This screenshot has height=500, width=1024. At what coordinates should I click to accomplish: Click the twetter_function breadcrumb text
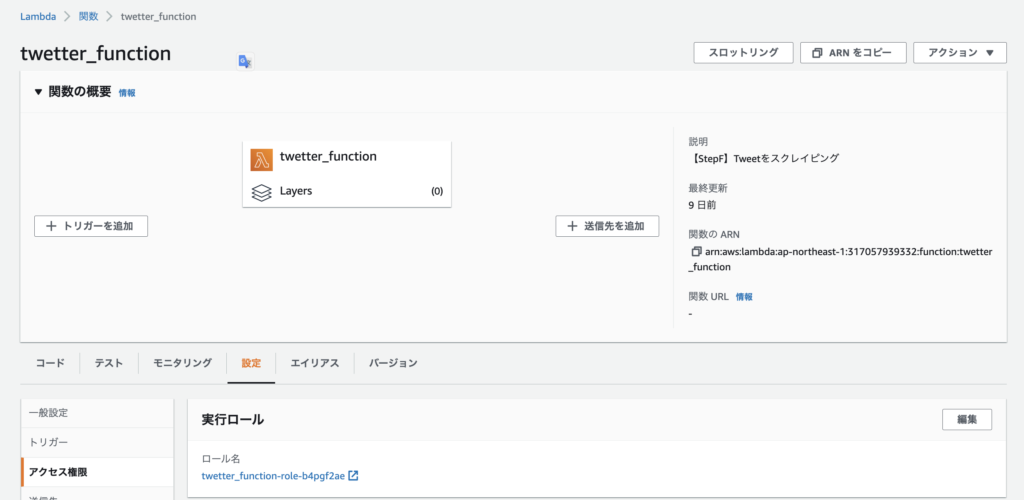(x=159, y=16)
